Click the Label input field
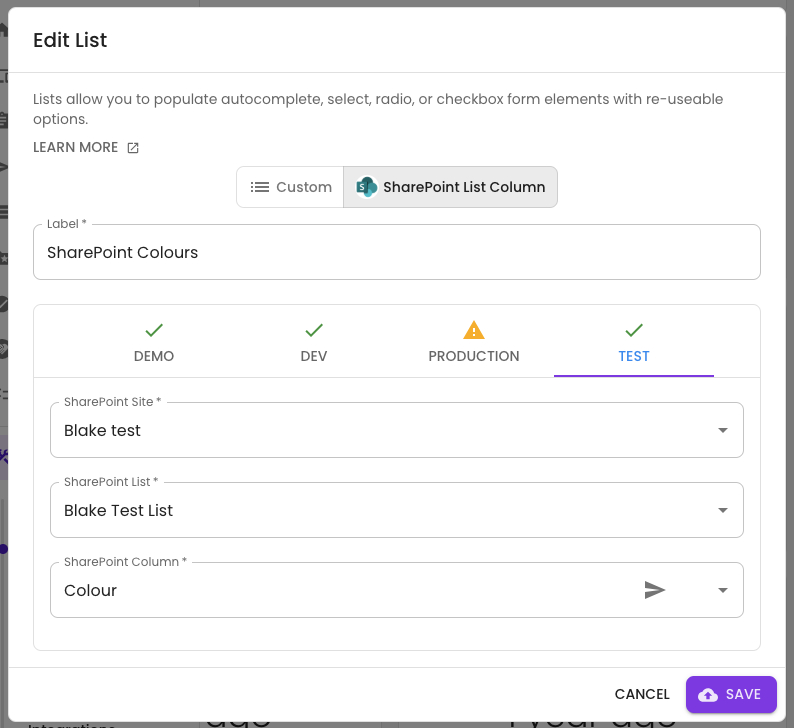 396,252
